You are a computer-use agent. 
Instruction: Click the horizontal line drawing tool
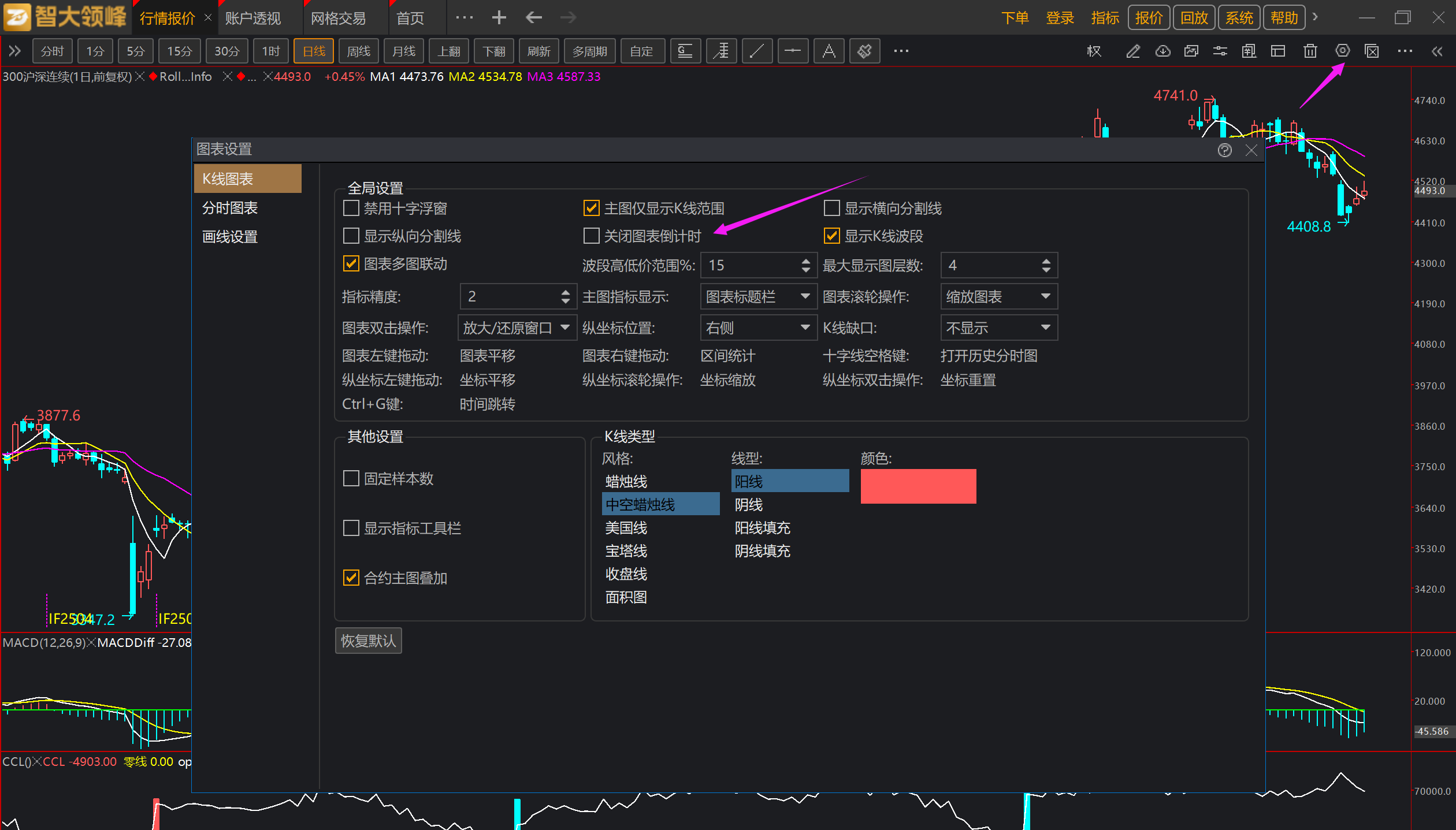(x=792, y=51)
